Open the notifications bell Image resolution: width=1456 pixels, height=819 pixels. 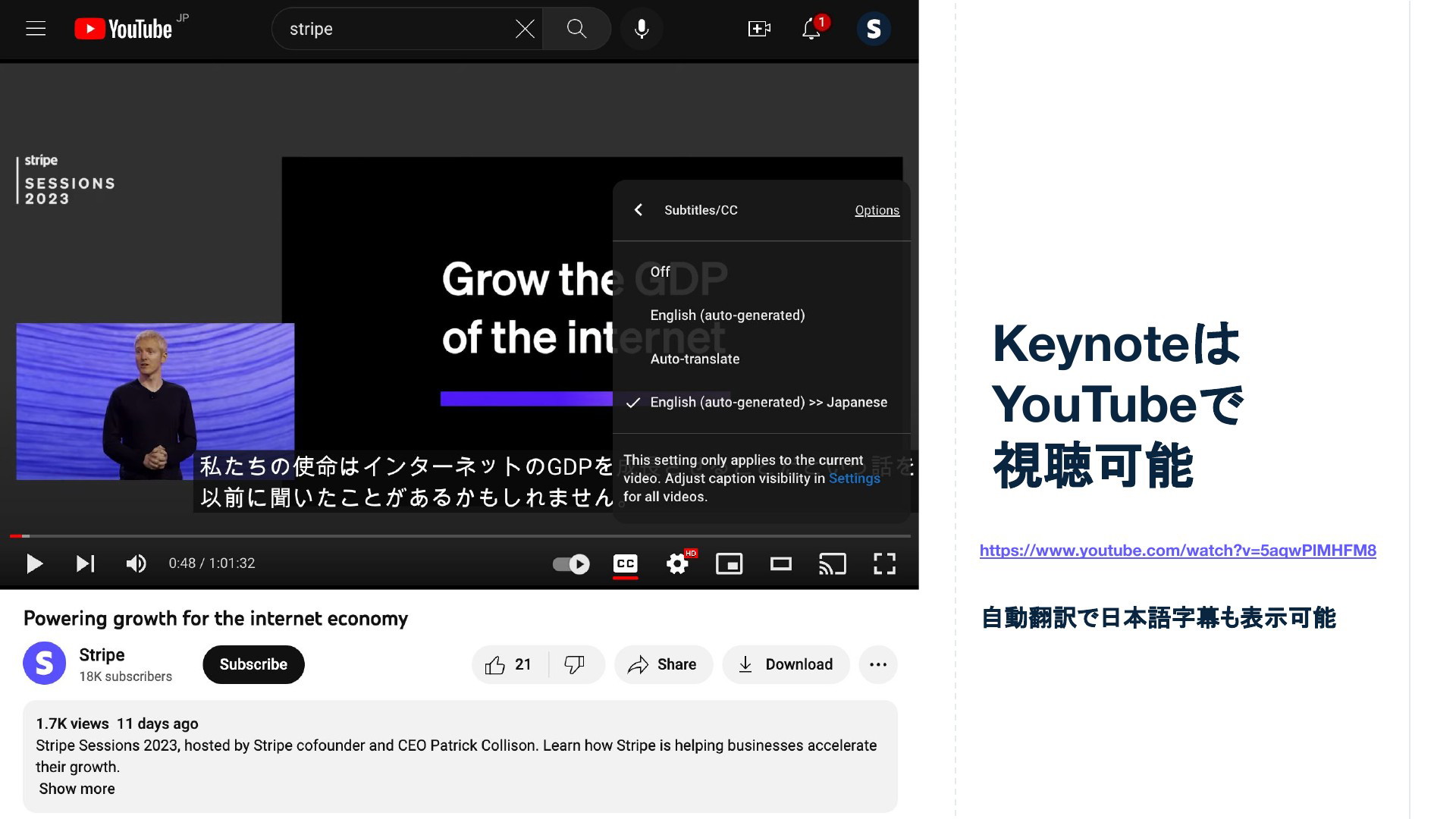pos(811,29)
